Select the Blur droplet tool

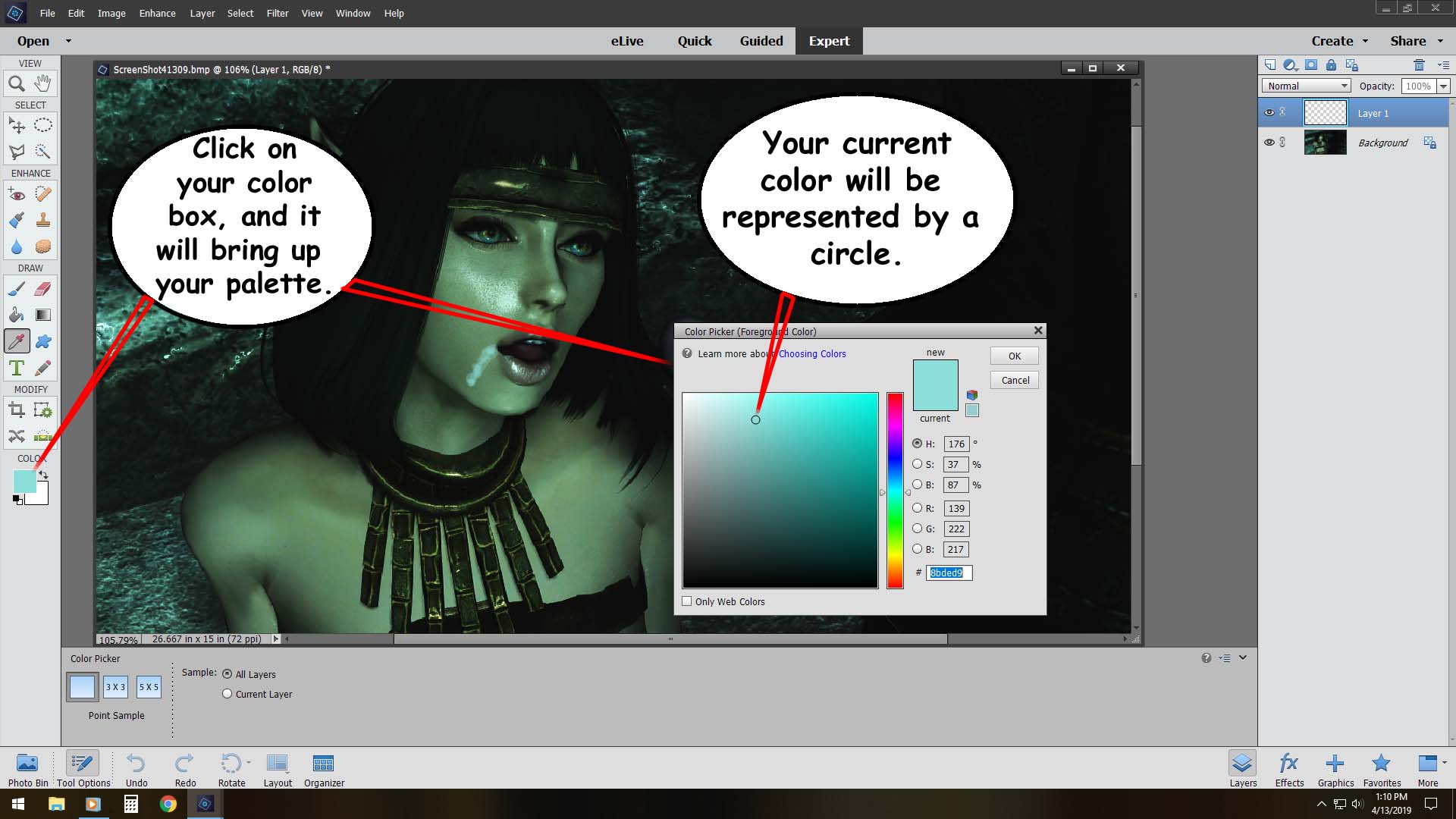pos(17,247)
